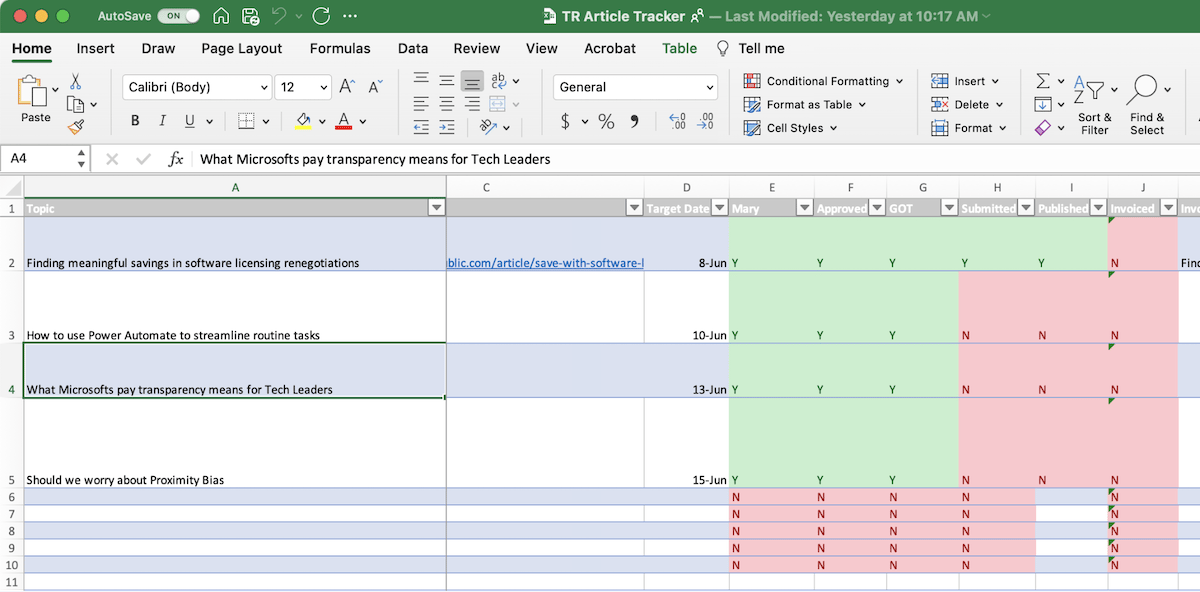Click the yellow fill color swatch
This screenshot has height=592, width=1200.
[304, 121]
